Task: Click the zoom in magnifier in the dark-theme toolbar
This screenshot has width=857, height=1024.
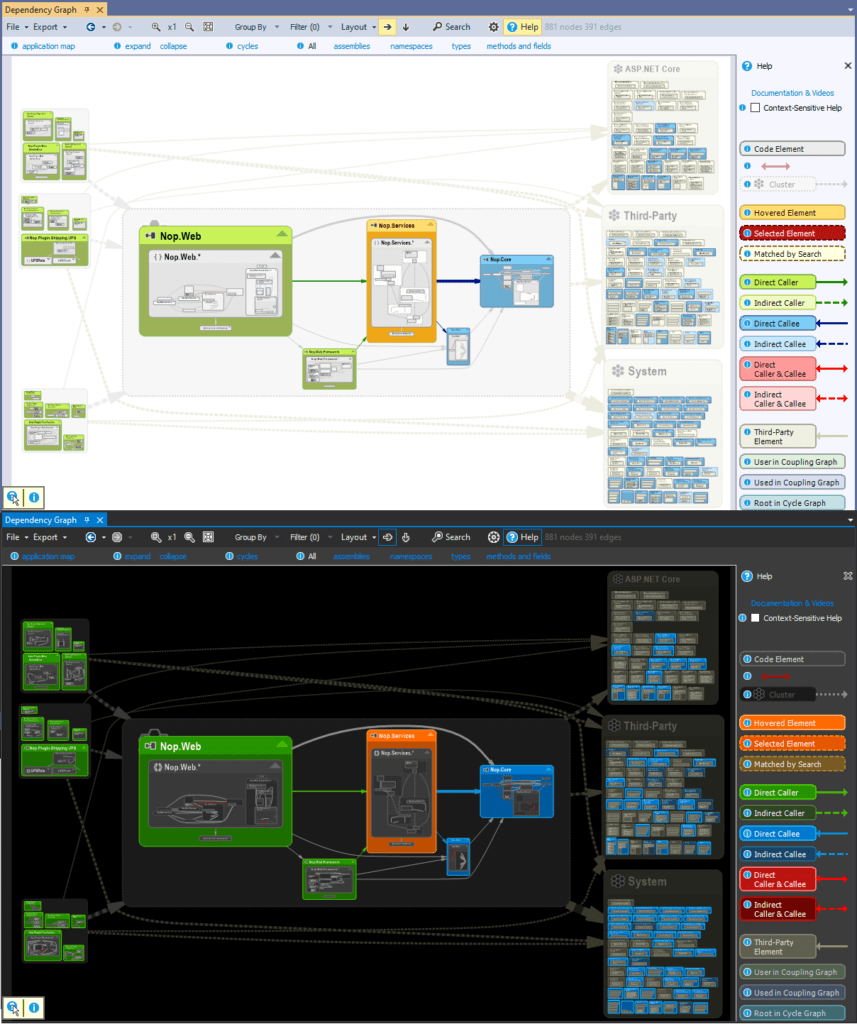Action: (155, 537)
